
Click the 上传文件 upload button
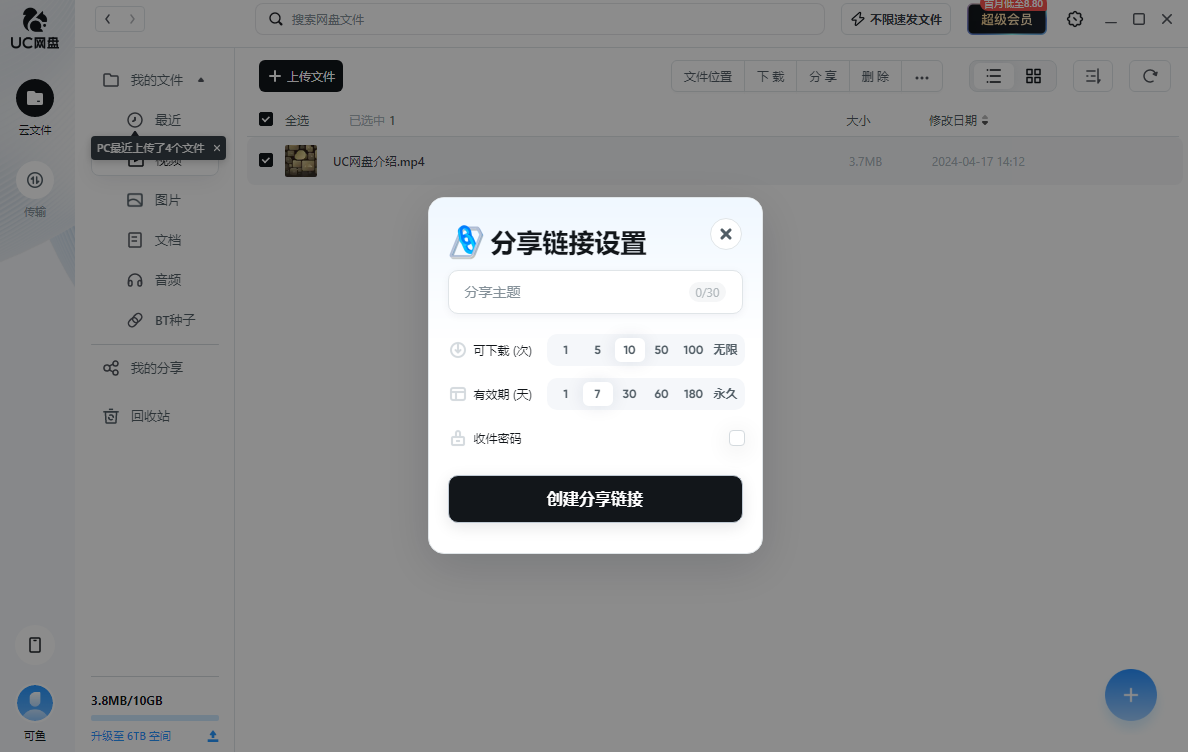(x=301, y=76)
